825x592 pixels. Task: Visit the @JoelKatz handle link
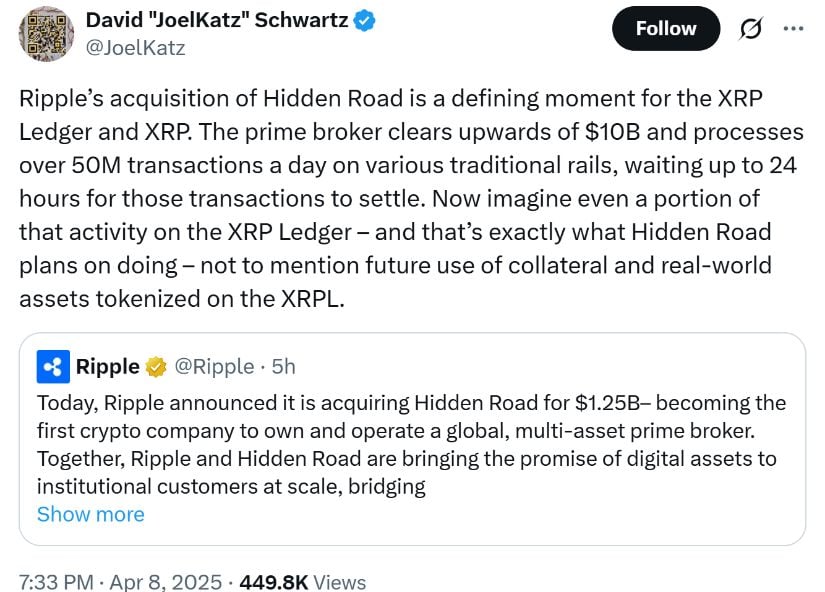click(x=129, y=47)
